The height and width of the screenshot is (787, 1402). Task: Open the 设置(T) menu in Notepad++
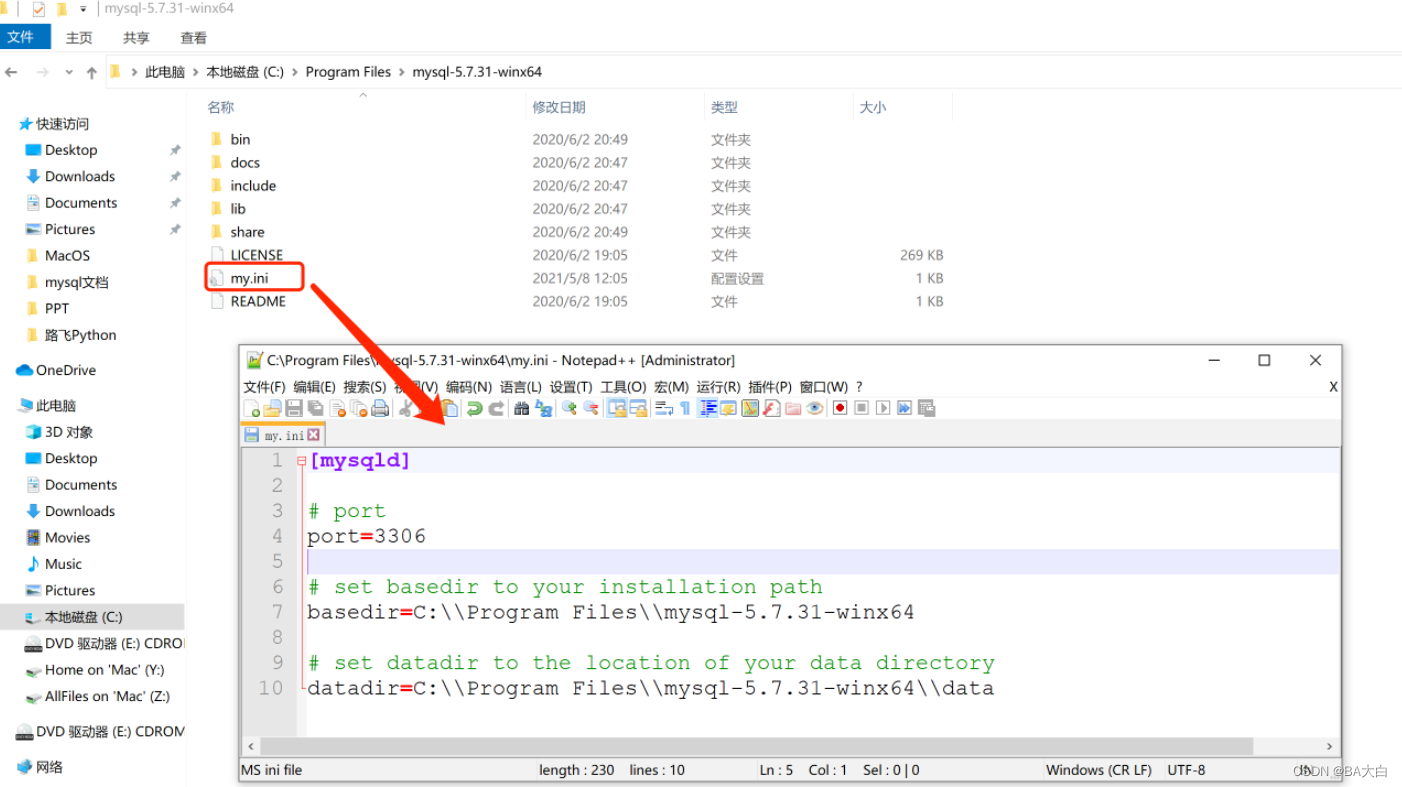[x=571, y=387]
